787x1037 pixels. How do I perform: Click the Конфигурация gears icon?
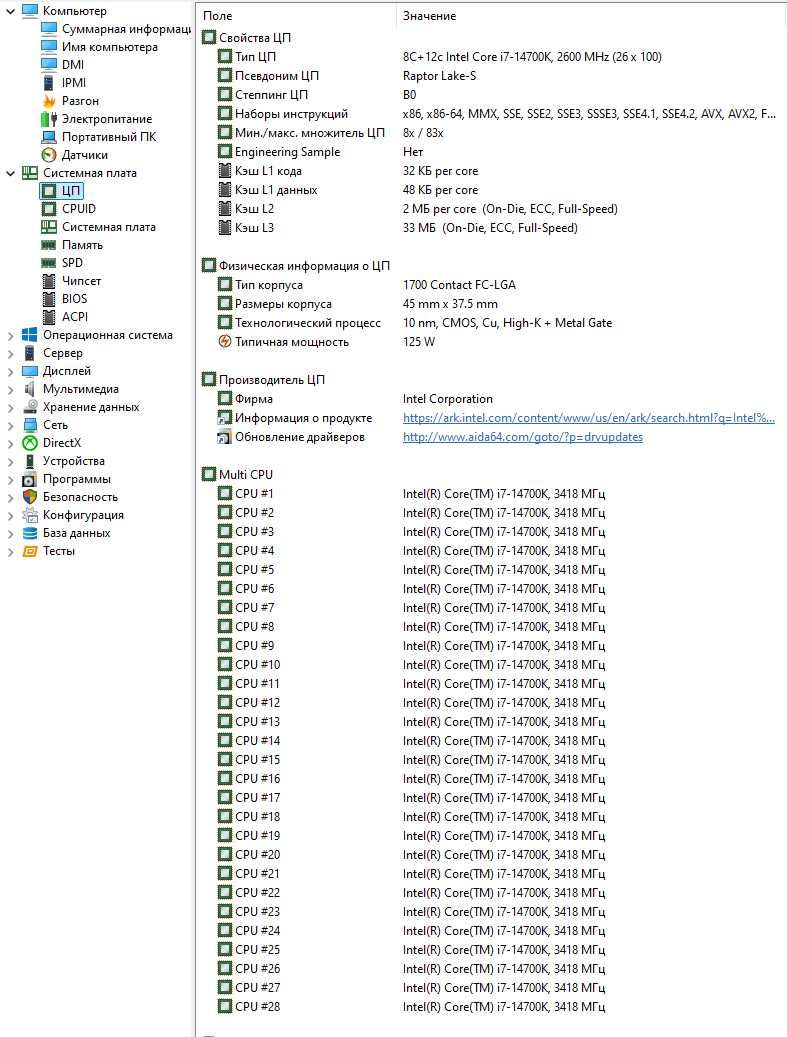pyautogui.click(x=30, y=515)
